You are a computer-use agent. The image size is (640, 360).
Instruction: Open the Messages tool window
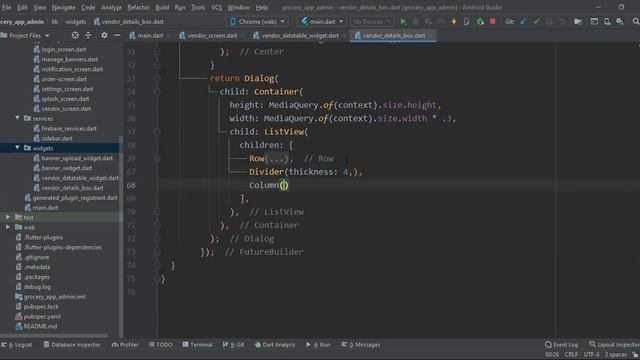[361, 345]
